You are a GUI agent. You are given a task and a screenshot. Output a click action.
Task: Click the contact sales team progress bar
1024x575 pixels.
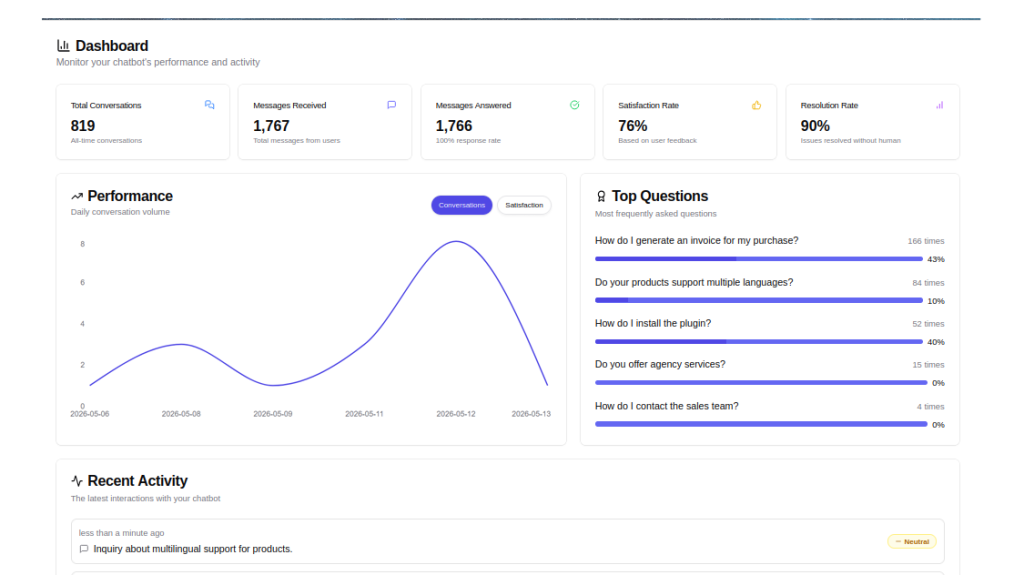point(761,424)
